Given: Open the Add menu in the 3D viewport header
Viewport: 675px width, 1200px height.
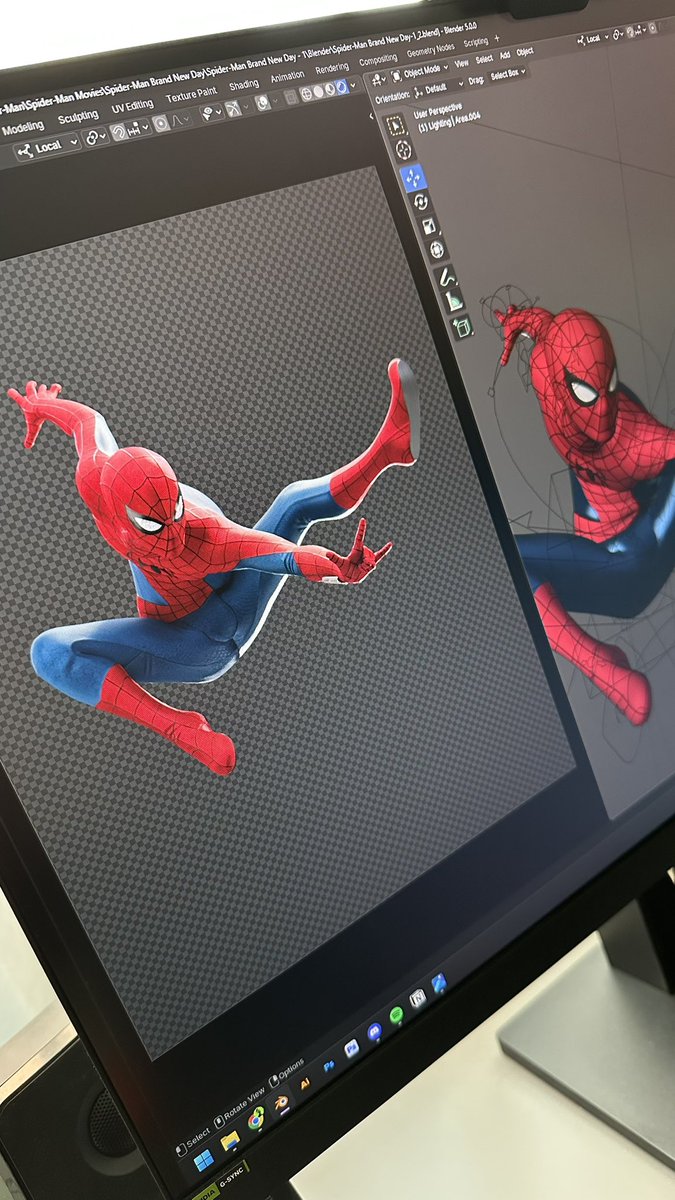Looking at the screenshot, I should [505, 55].
